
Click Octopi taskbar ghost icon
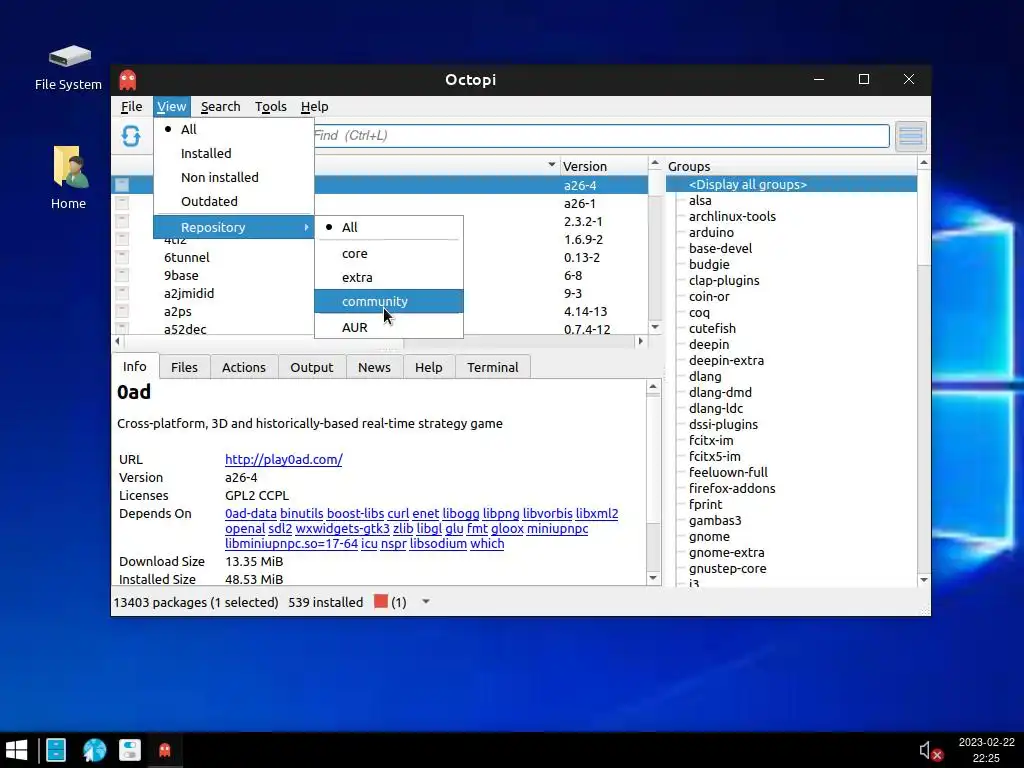point(165,750)
